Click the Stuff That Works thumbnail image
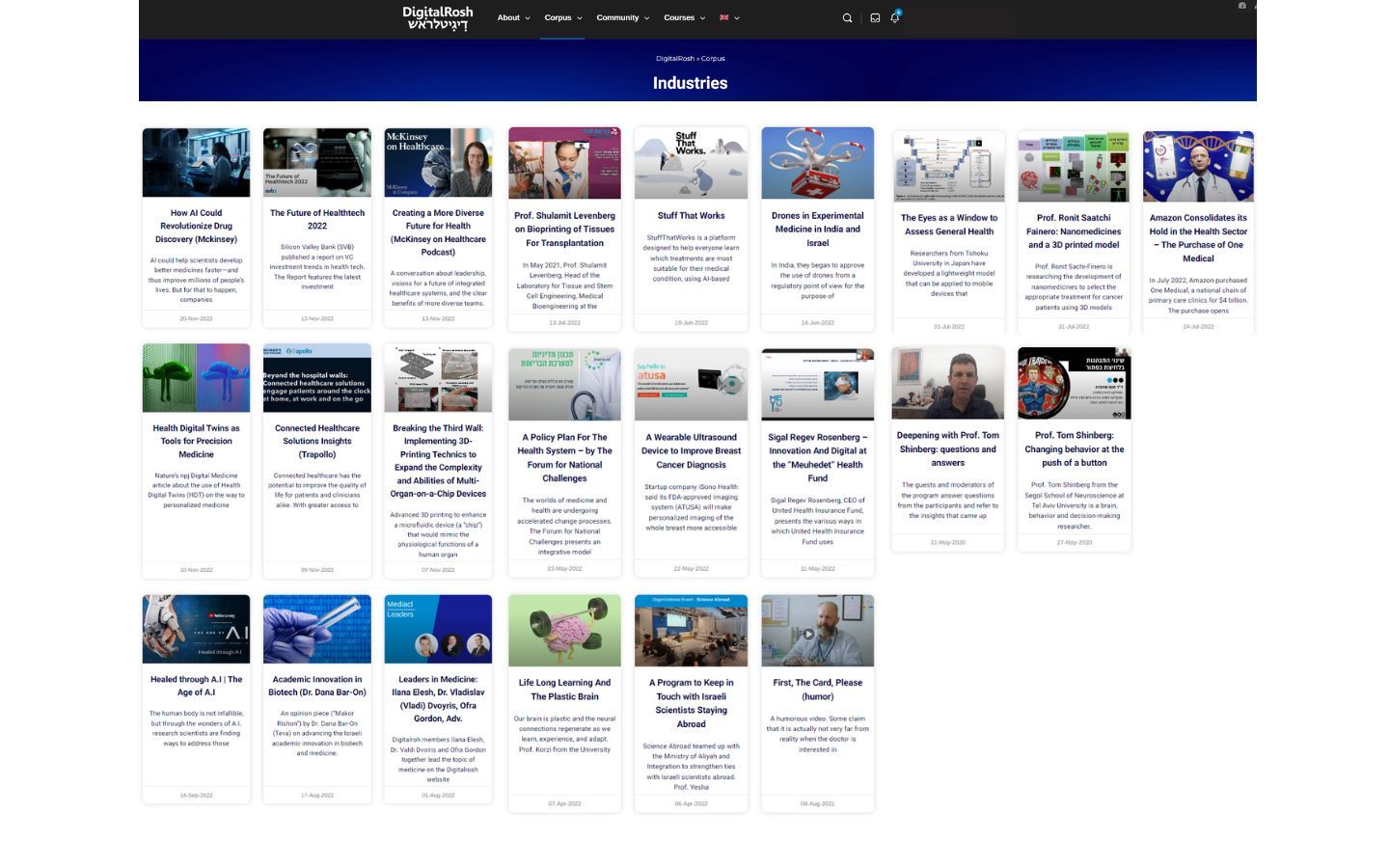Viewport: 1389px width, 868px height. click(691, 163)
